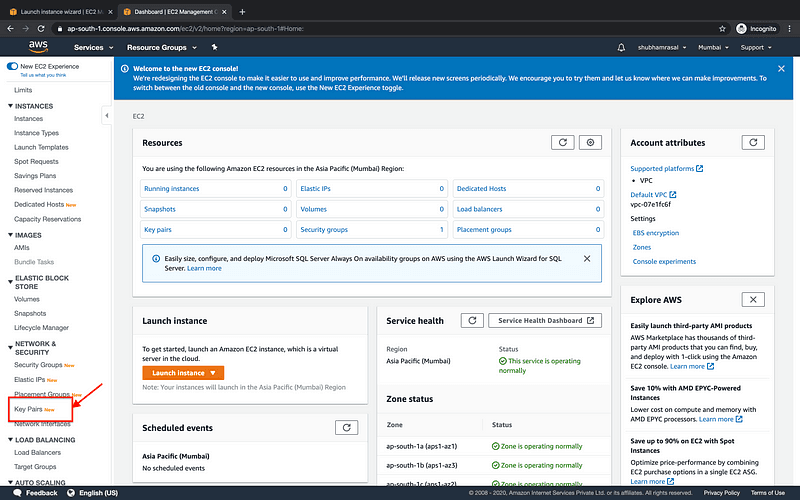Click the EC2 breadcrumb text
This screenshot has width=800, height=500.
pos(138,116)
